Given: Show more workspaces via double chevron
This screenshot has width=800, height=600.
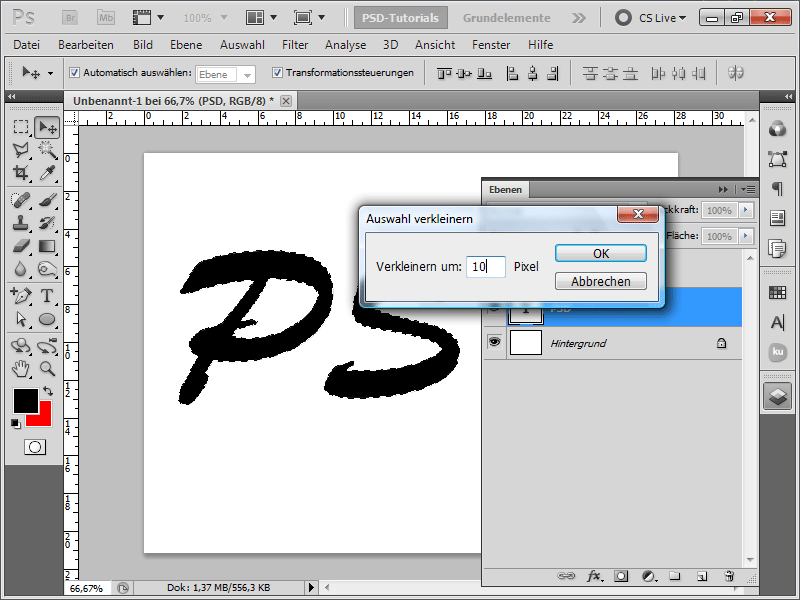Looking at the screenshot, I should click(579, 18).
